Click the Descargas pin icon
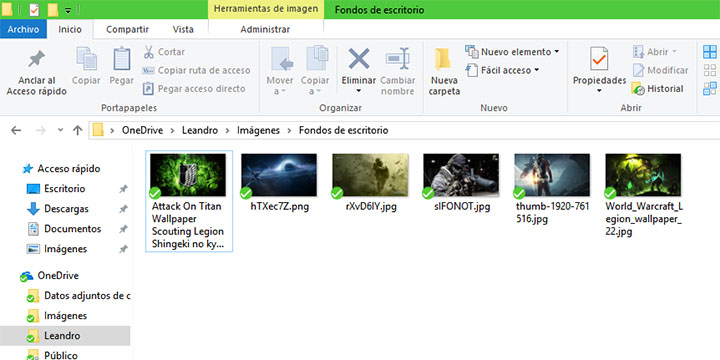 pos(123,209)
